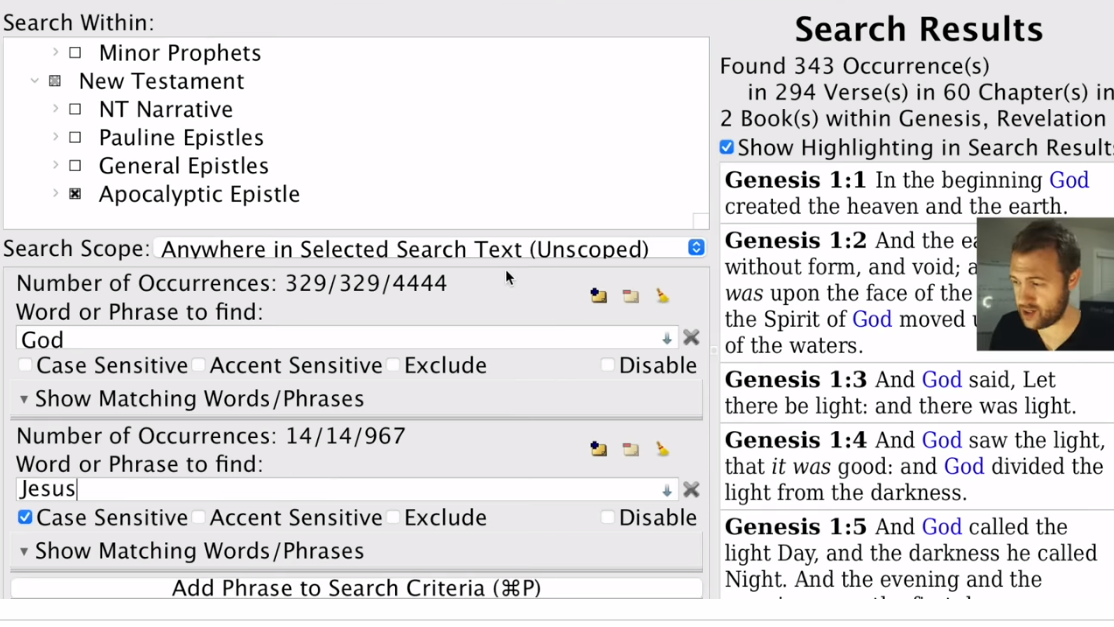Screen dimensions: 1114x627
Task: Toggle Show Highlighting in Search Results
Action: pos(727,147)
